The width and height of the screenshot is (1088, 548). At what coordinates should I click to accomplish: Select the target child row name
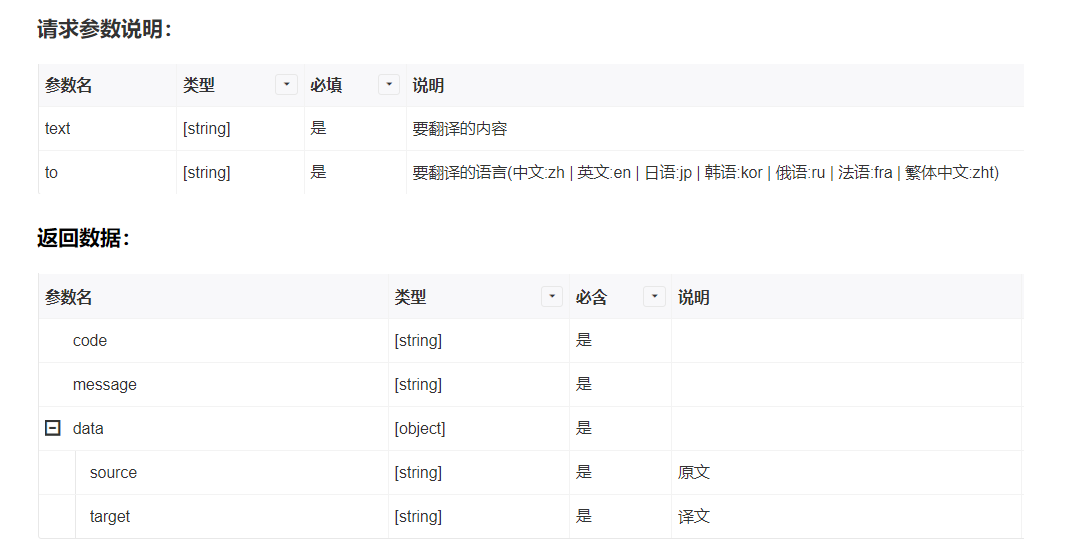coord(110,517)
